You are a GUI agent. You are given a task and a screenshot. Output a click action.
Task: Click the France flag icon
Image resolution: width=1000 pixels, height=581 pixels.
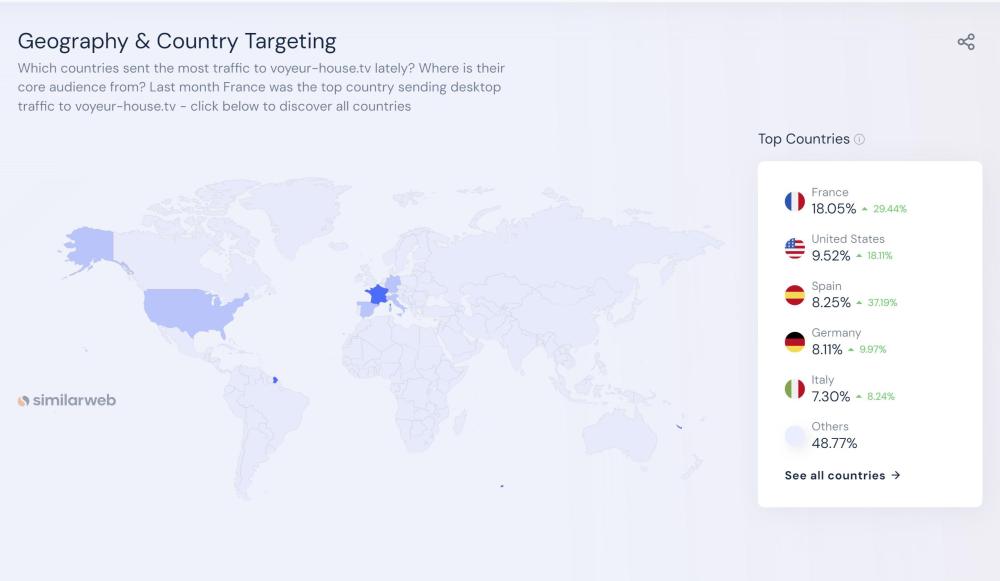[795, 201]
